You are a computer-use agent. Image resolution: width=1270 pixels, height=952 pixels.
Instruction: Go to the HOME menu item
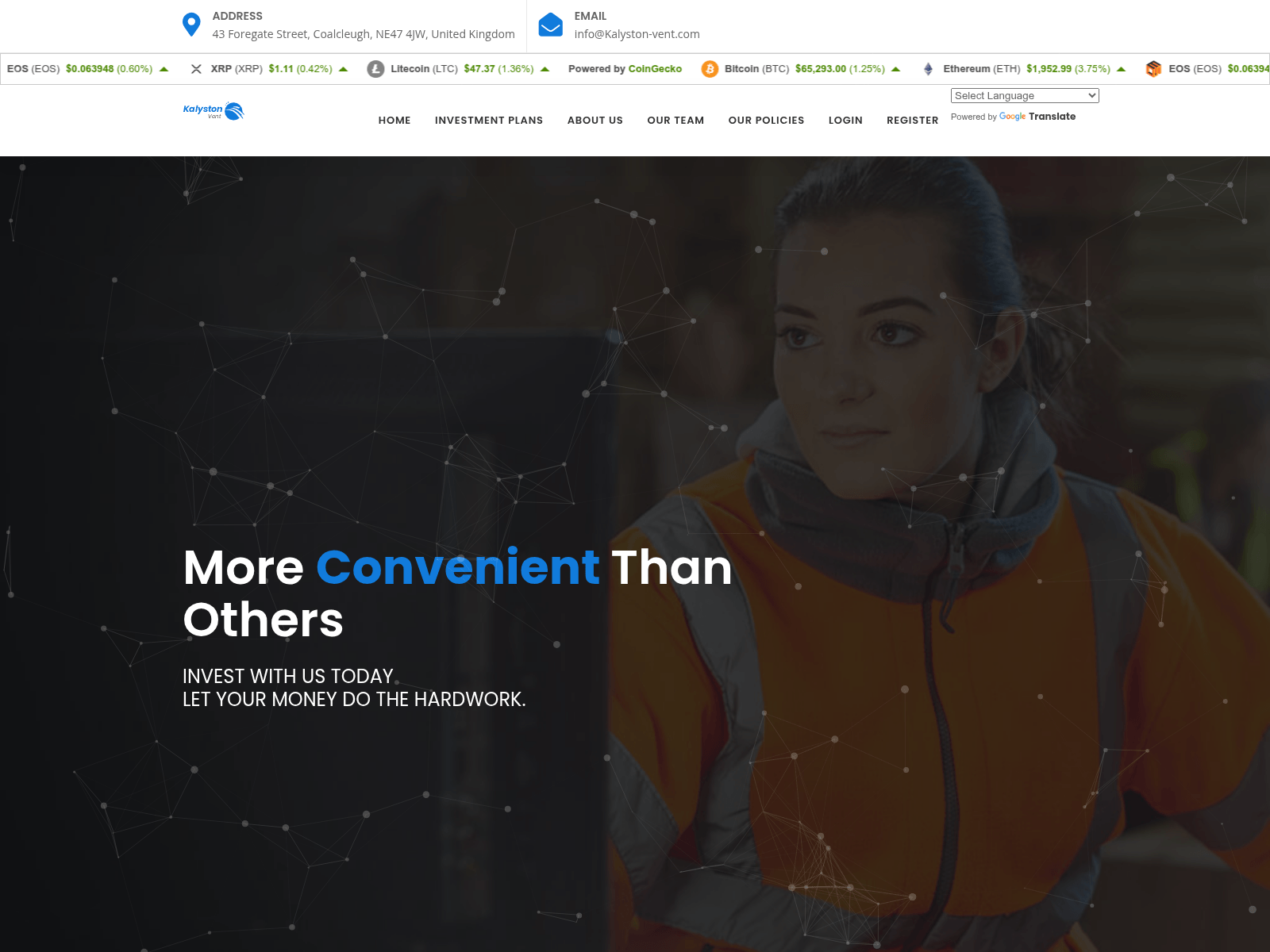click(394, 121)
